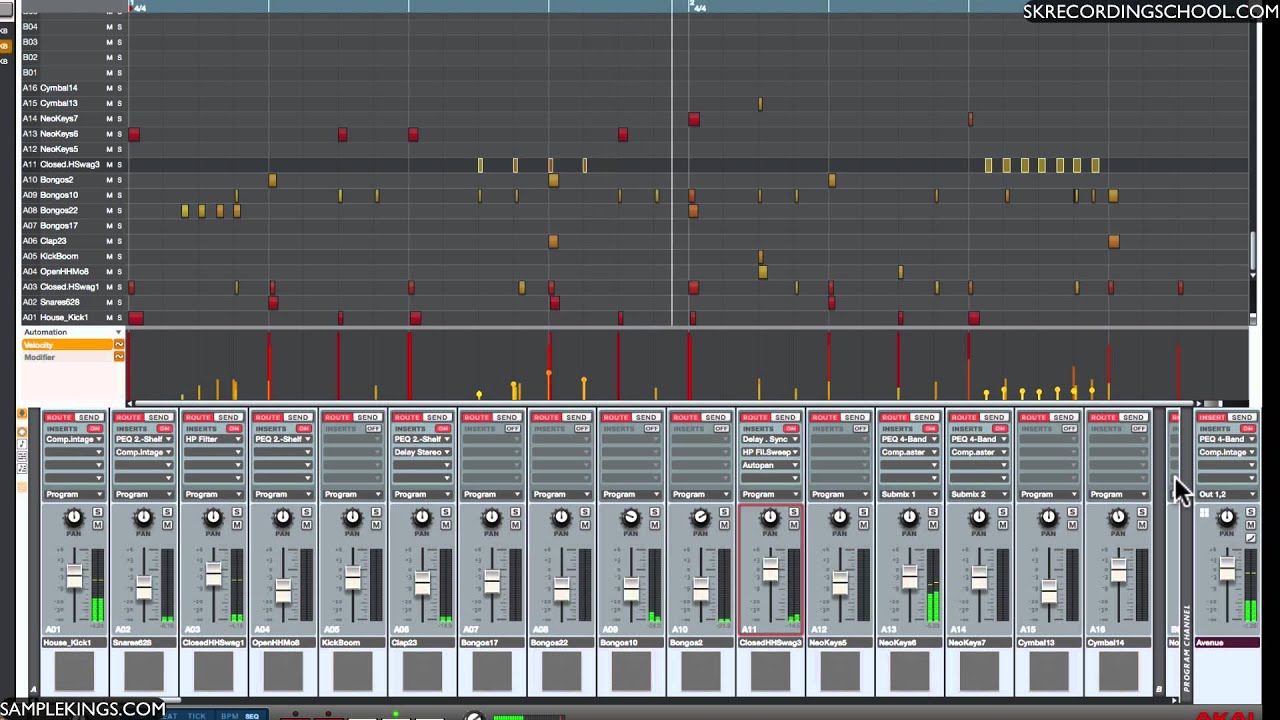This screenshot has width=1280, height=720.
Task: Select the Modifier automation lane
Action: (x=67, y=357)
